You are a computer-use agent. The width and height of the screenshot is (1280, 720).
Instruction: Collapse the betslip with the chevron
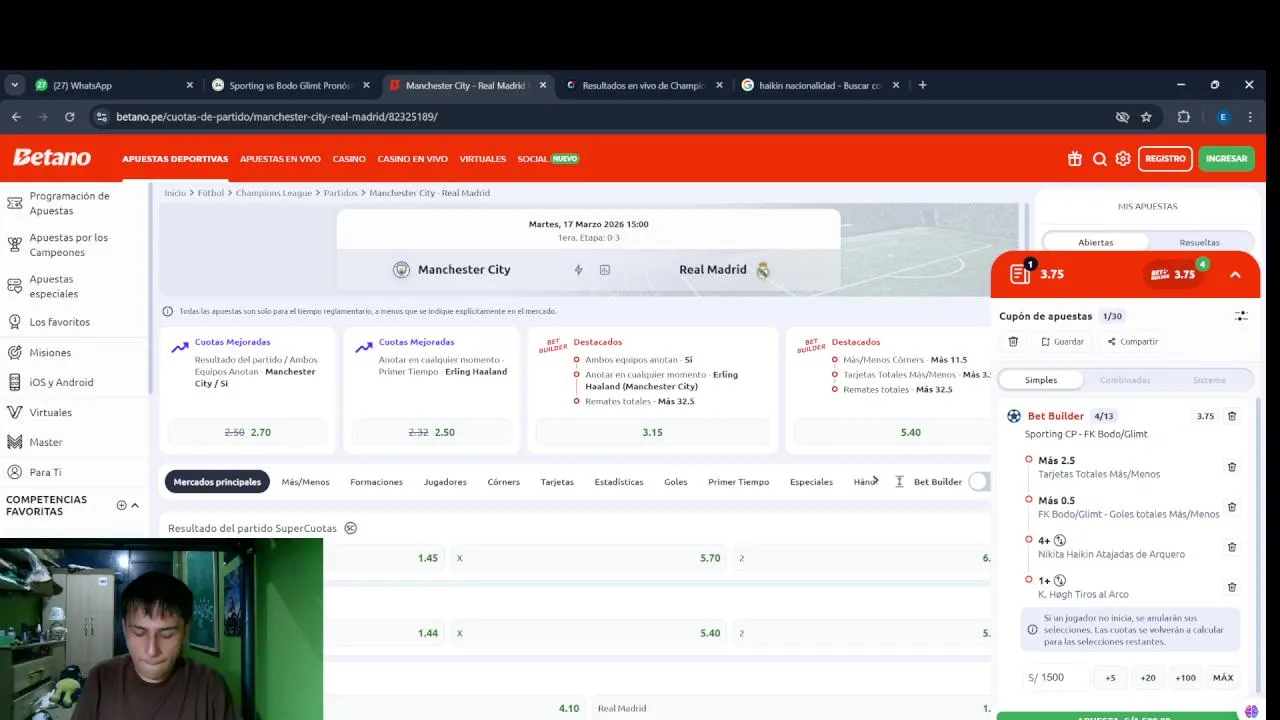1235,274
